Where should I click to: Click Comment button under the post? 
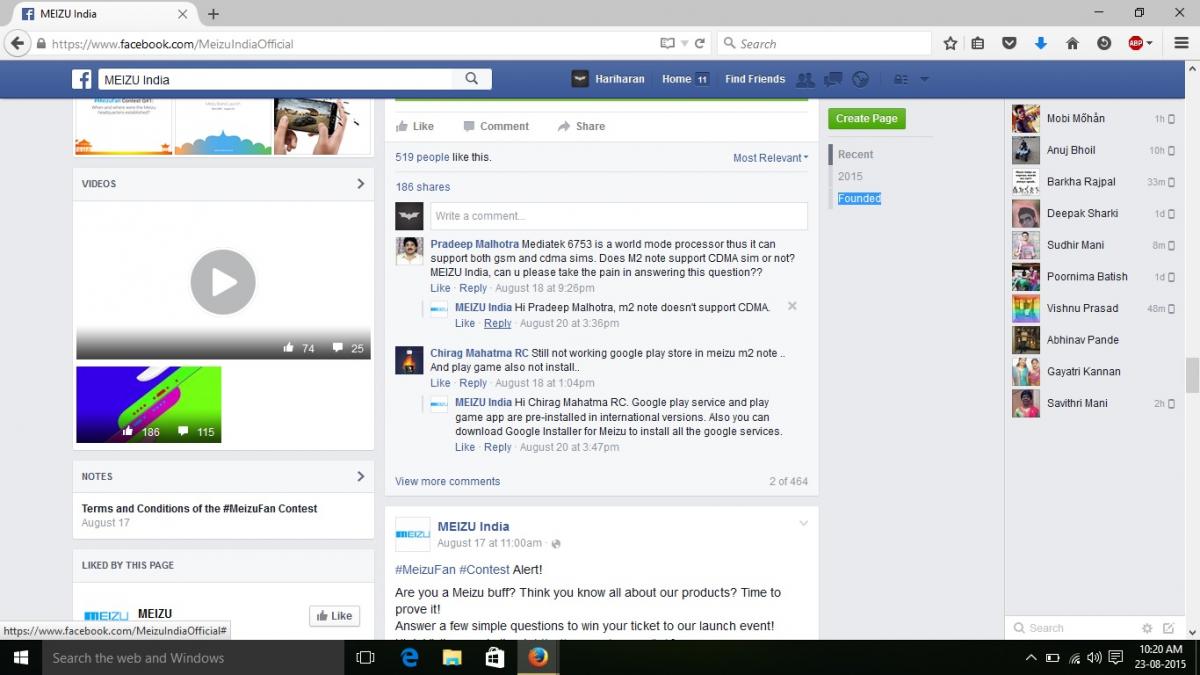(496, 127)
